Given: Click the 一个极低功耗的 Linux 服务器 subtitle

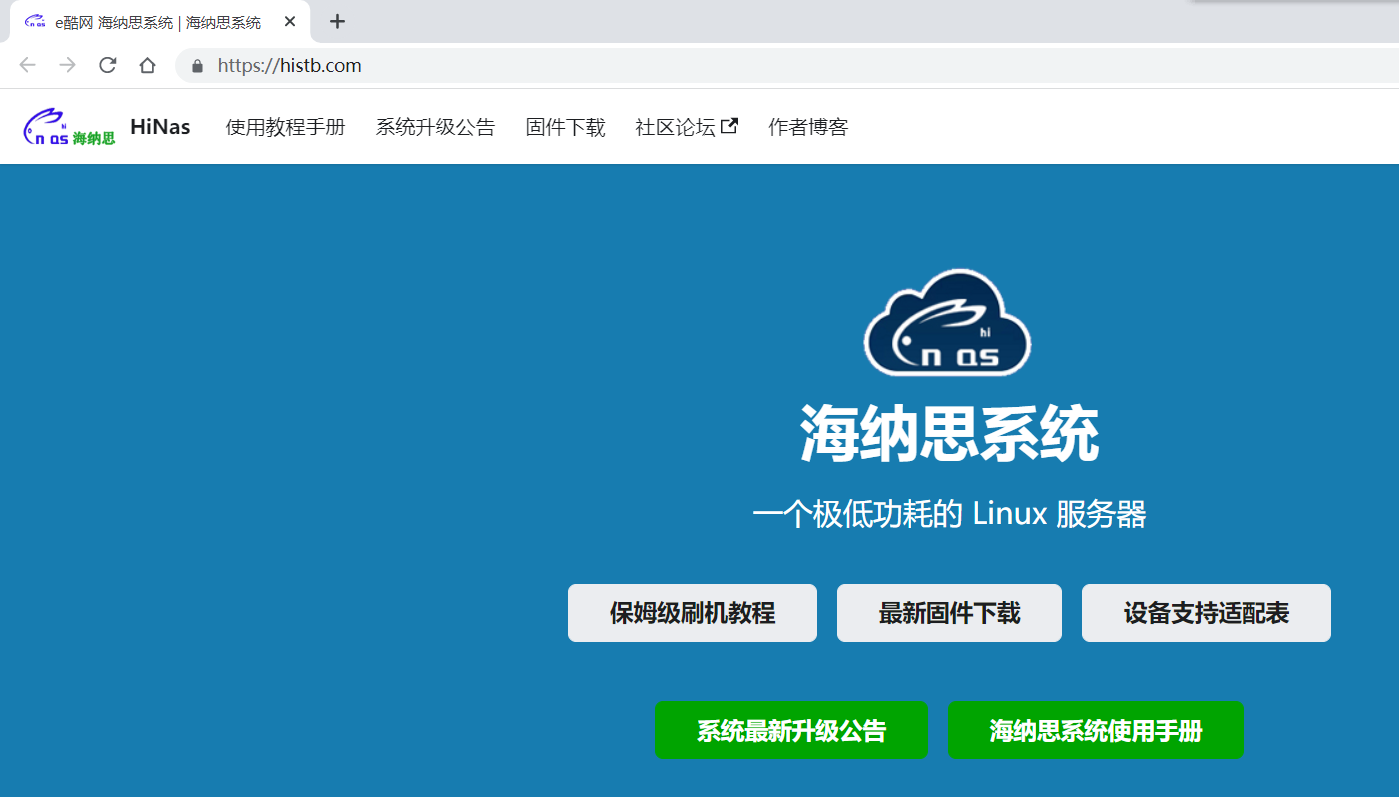Looking at the screenshot, I should [949, 515].
